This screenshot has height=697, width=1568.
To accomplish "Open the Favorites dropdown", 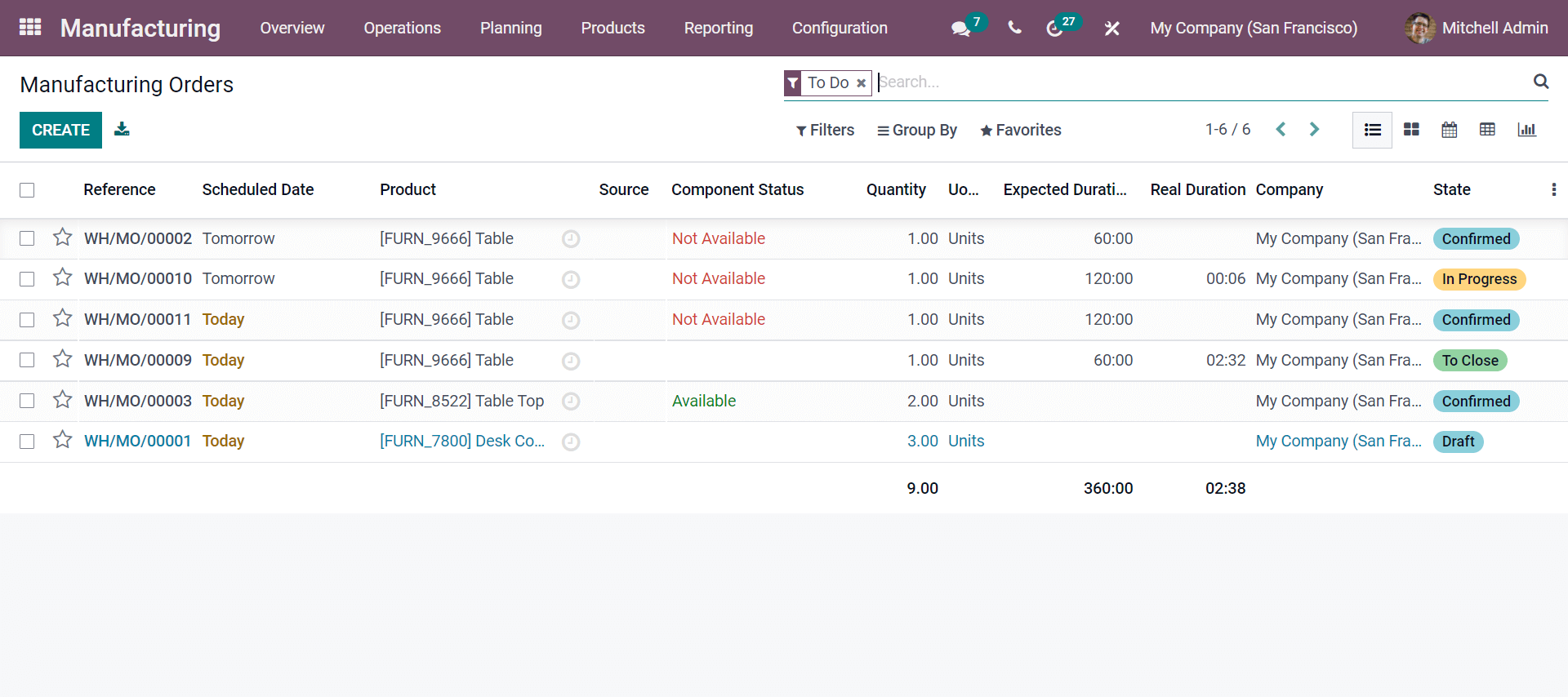I will point(1020,131).
